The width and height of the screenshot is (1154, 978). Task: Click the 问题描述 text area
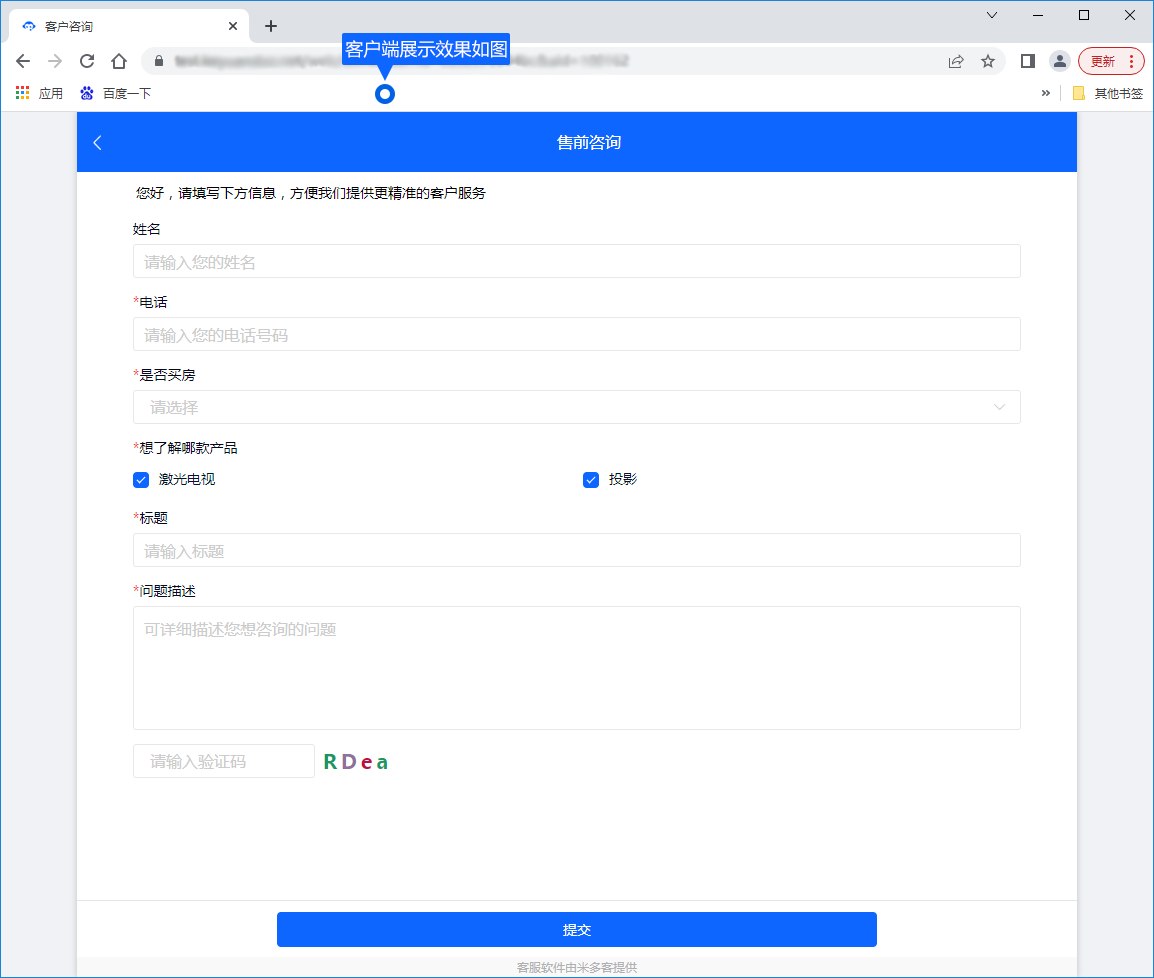[x=576, y=667]
